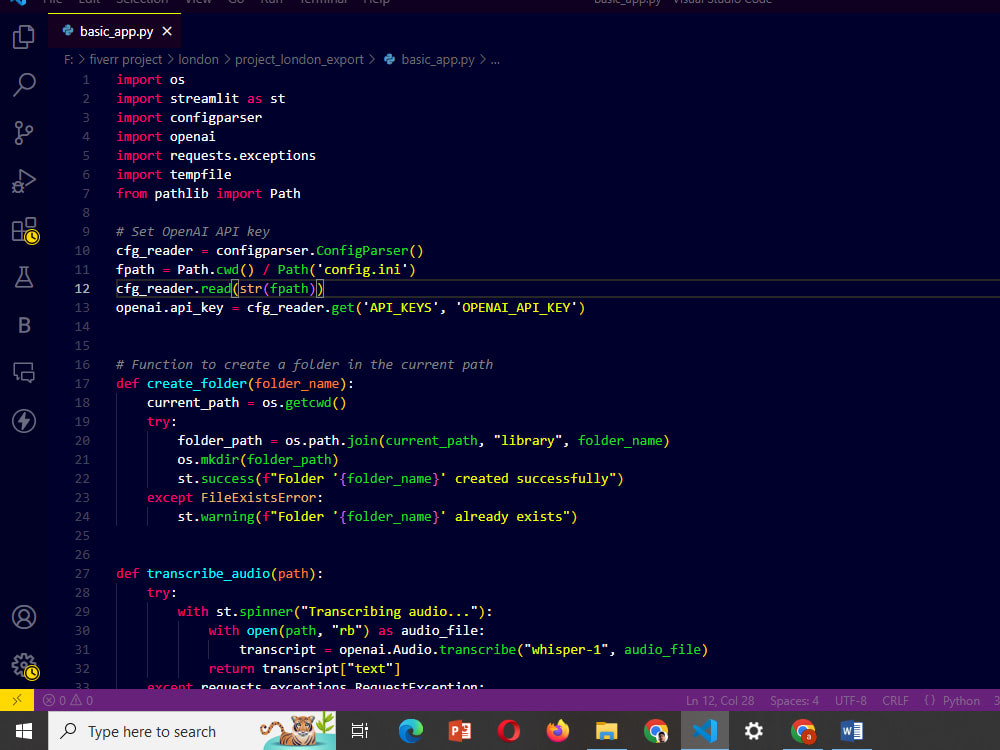The width and height of the screenshot is (1000, 750).
Task: Open Word from taskbar
Action: click(851, 731)
